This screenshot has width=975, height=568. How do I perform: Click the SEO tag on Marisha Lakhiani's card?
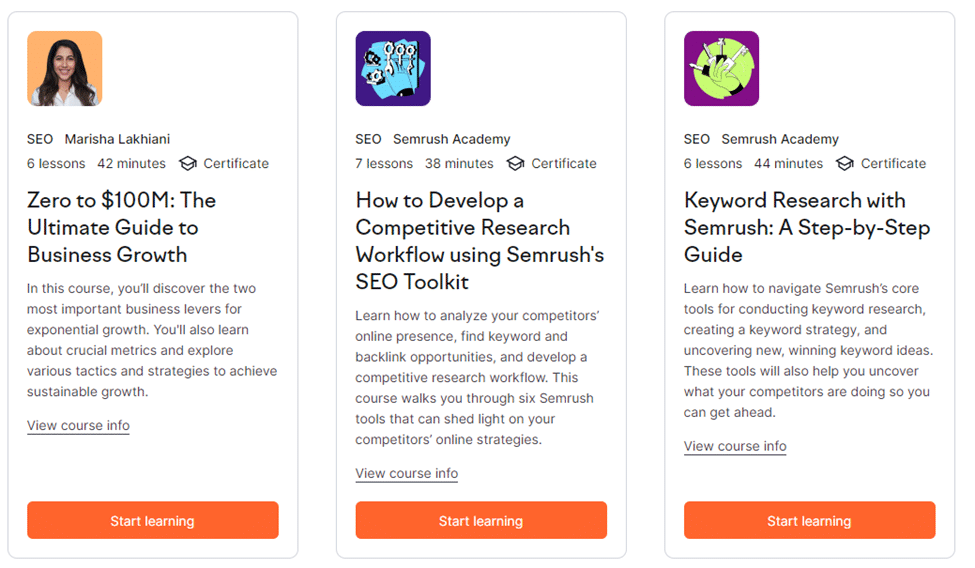coord(40,139)
